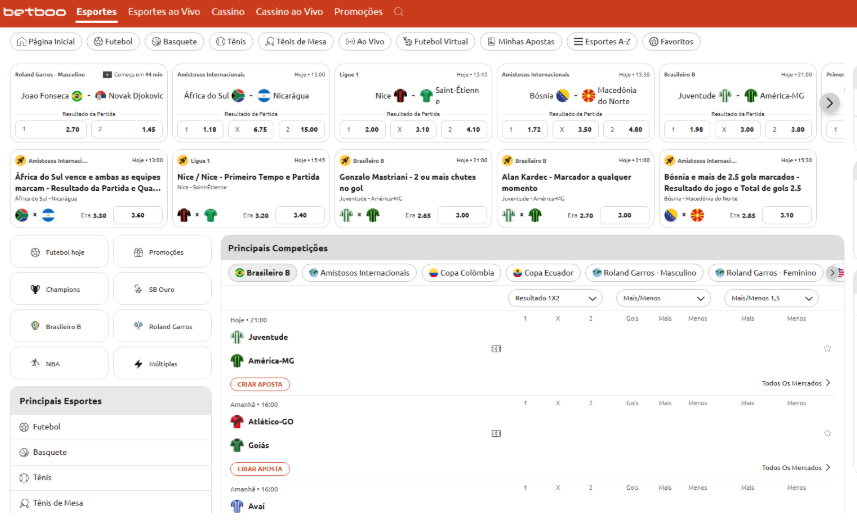The height and width of the screenshot is (523, 857).
Task: Open the search magnifier icon
Action: 398,11
